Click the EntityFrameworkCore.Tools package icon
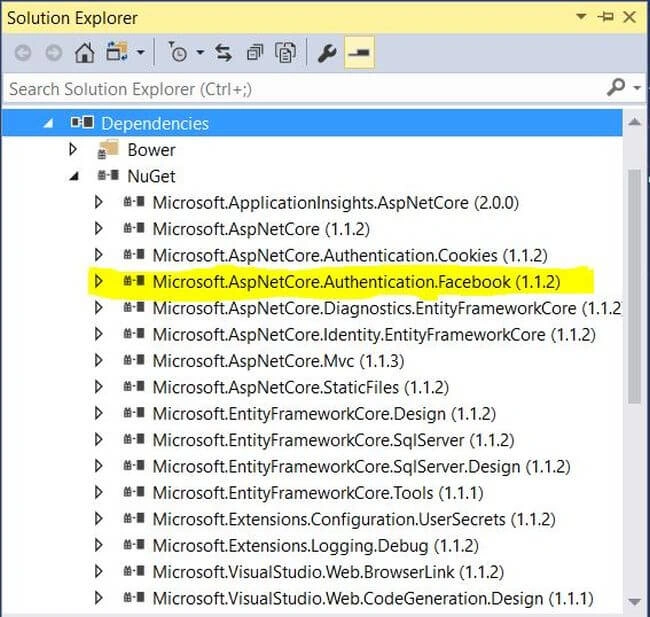 [x=134, y=492]
